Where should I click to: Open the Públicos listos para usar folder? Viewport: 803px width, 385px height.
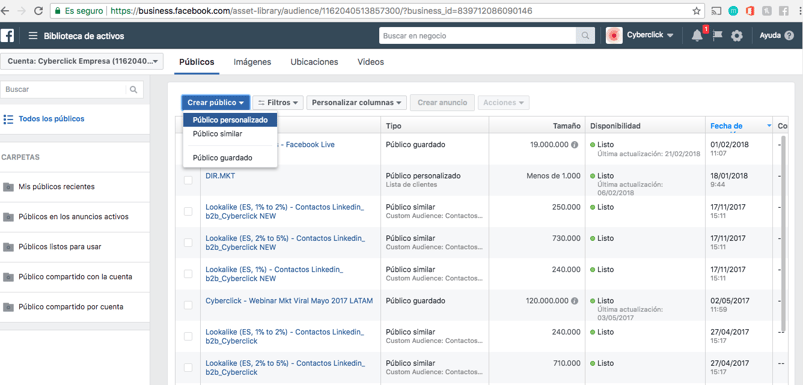click(x=60, y=247)
